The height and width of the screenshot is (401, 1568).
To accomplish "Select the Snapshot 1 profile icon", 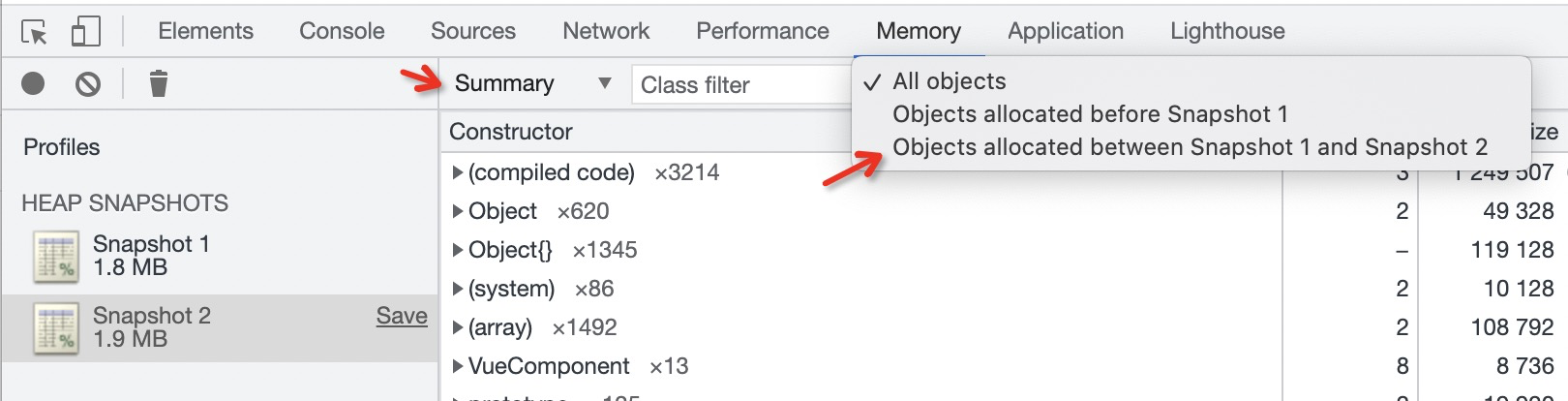I will (56, 257).
